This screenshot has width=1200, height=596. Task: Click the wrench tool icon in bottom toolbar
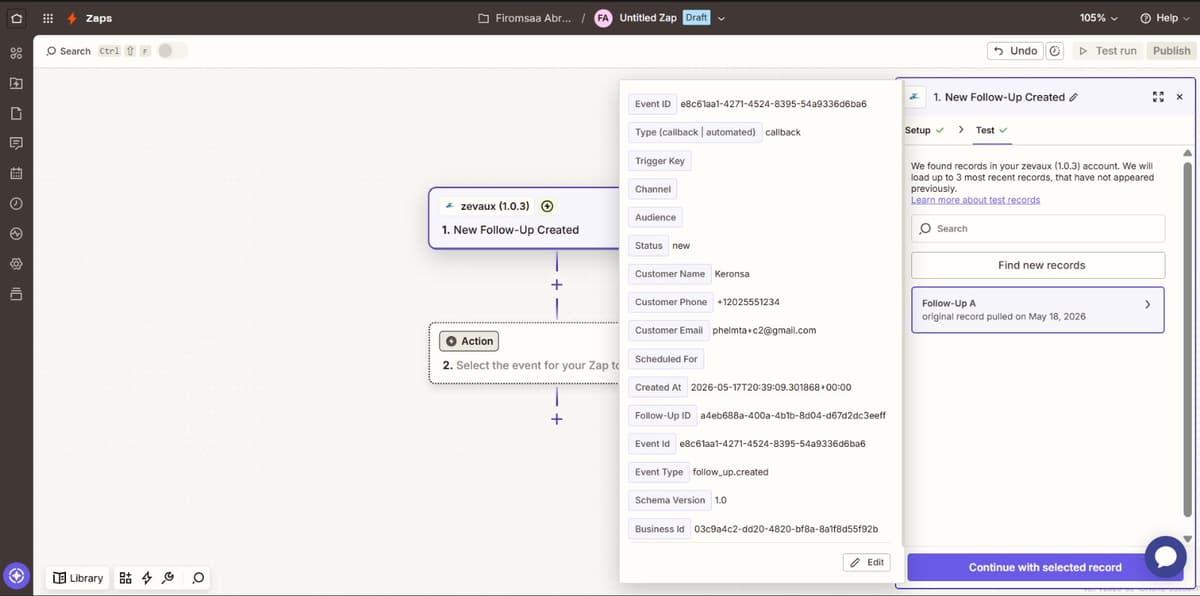click(x=168, y=578)
